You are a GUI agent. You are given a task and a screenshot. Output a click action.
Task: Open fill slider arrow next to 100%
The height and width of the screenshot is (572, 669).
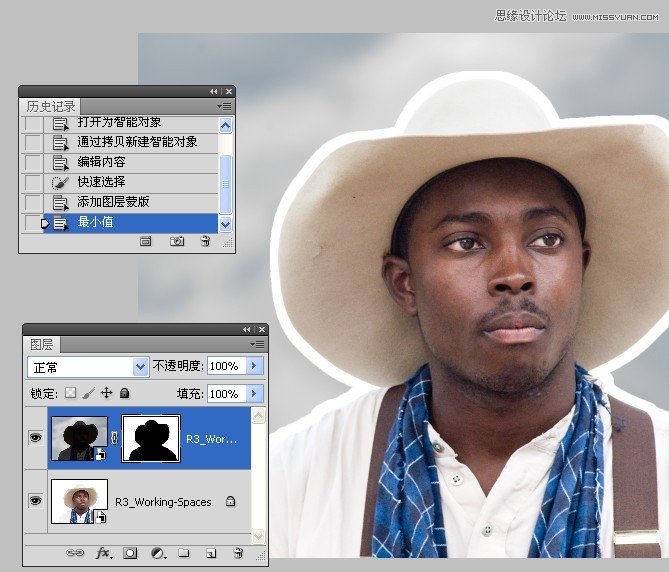[255, 393]
